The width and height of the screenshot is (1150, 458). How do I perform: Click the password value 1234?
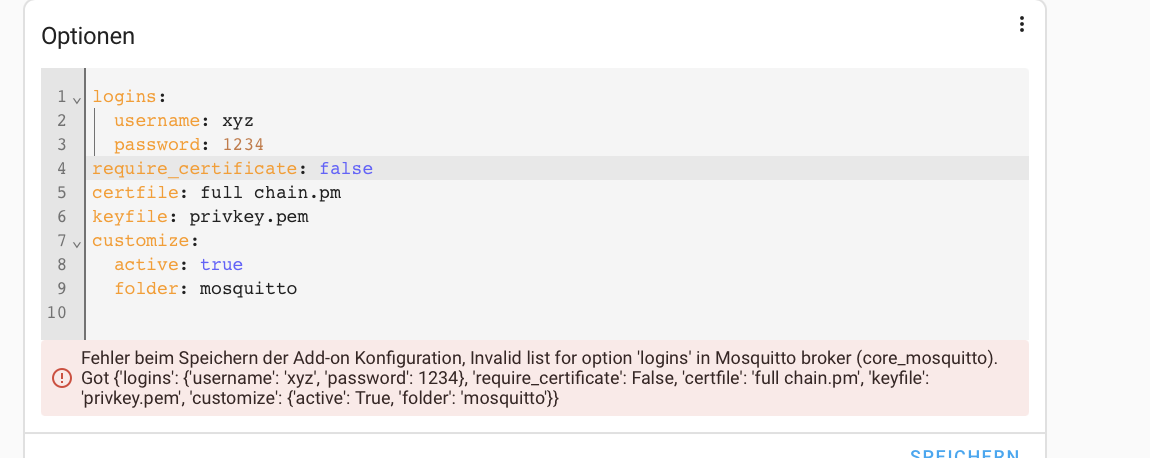tap(243, 144)
